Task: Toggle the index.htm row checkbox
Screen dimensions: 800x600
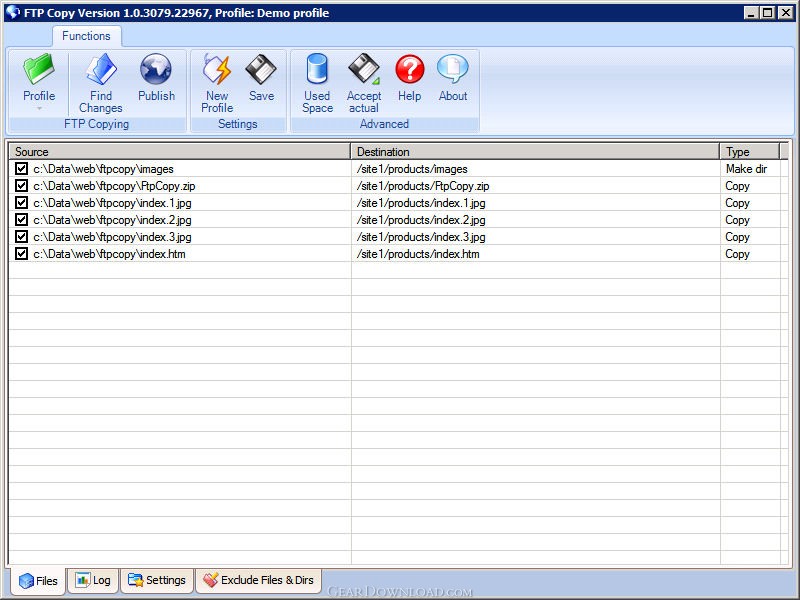Action: coord(21,254)
